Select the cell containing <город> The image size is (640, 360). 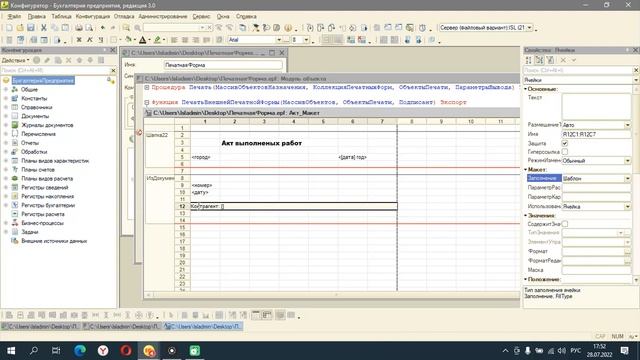point(201,157)
